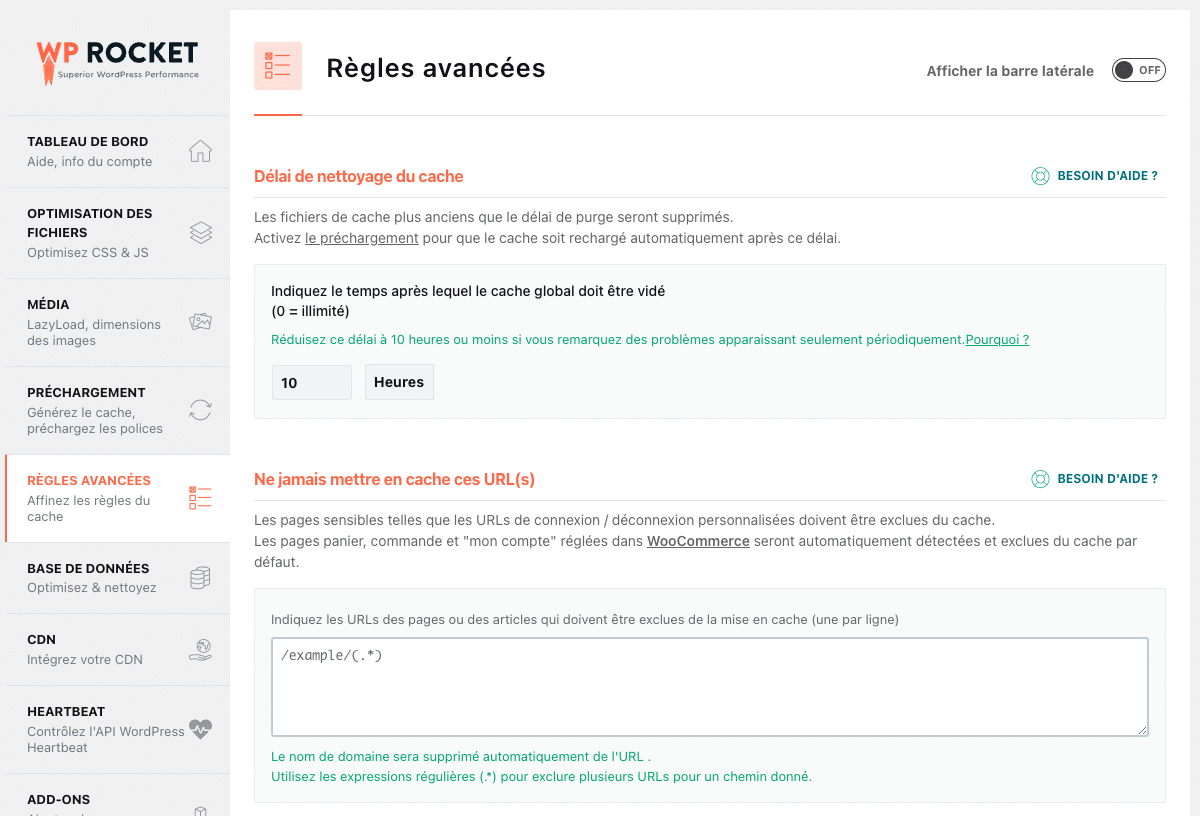Click the CDN globe icon
Viewport: 1200px width, 816px height.
pyautogui.click(x=200, y=650)
